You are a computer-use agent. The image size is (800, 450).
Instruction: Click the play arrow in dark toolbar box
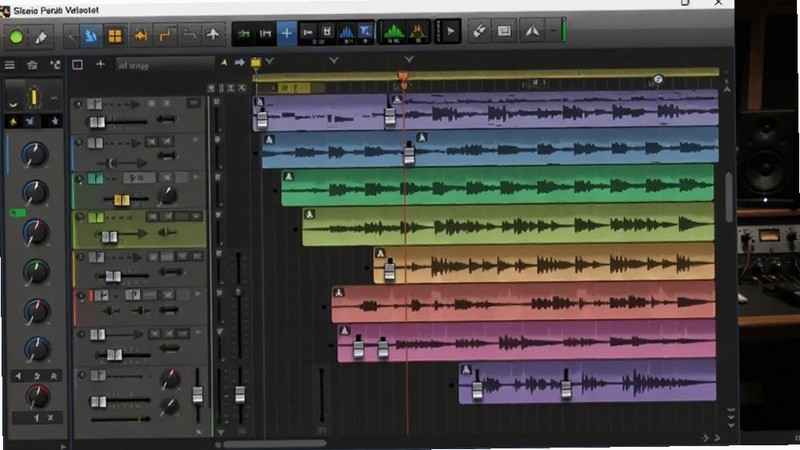[451, 31]
